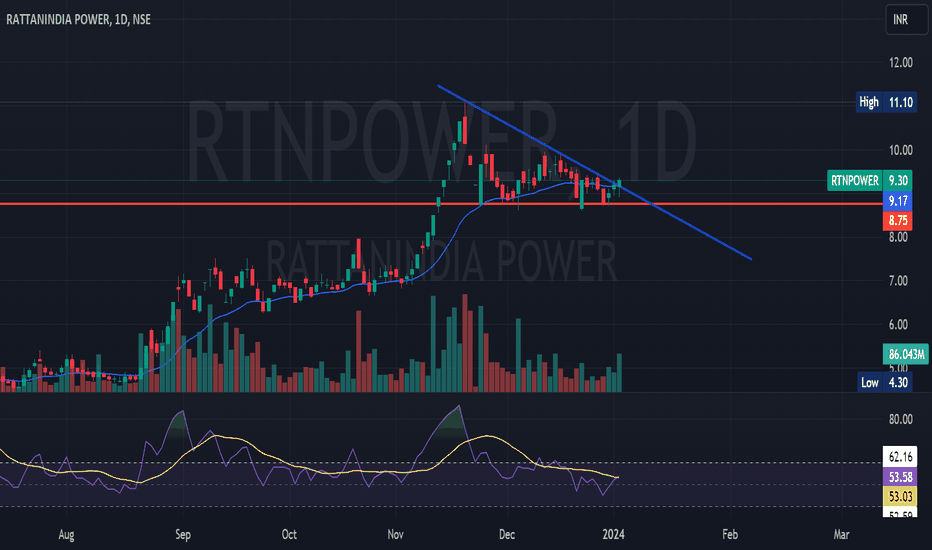Click the 7.00 price axis label
This screenshot has width=932, height=550.
pos(898,281)
